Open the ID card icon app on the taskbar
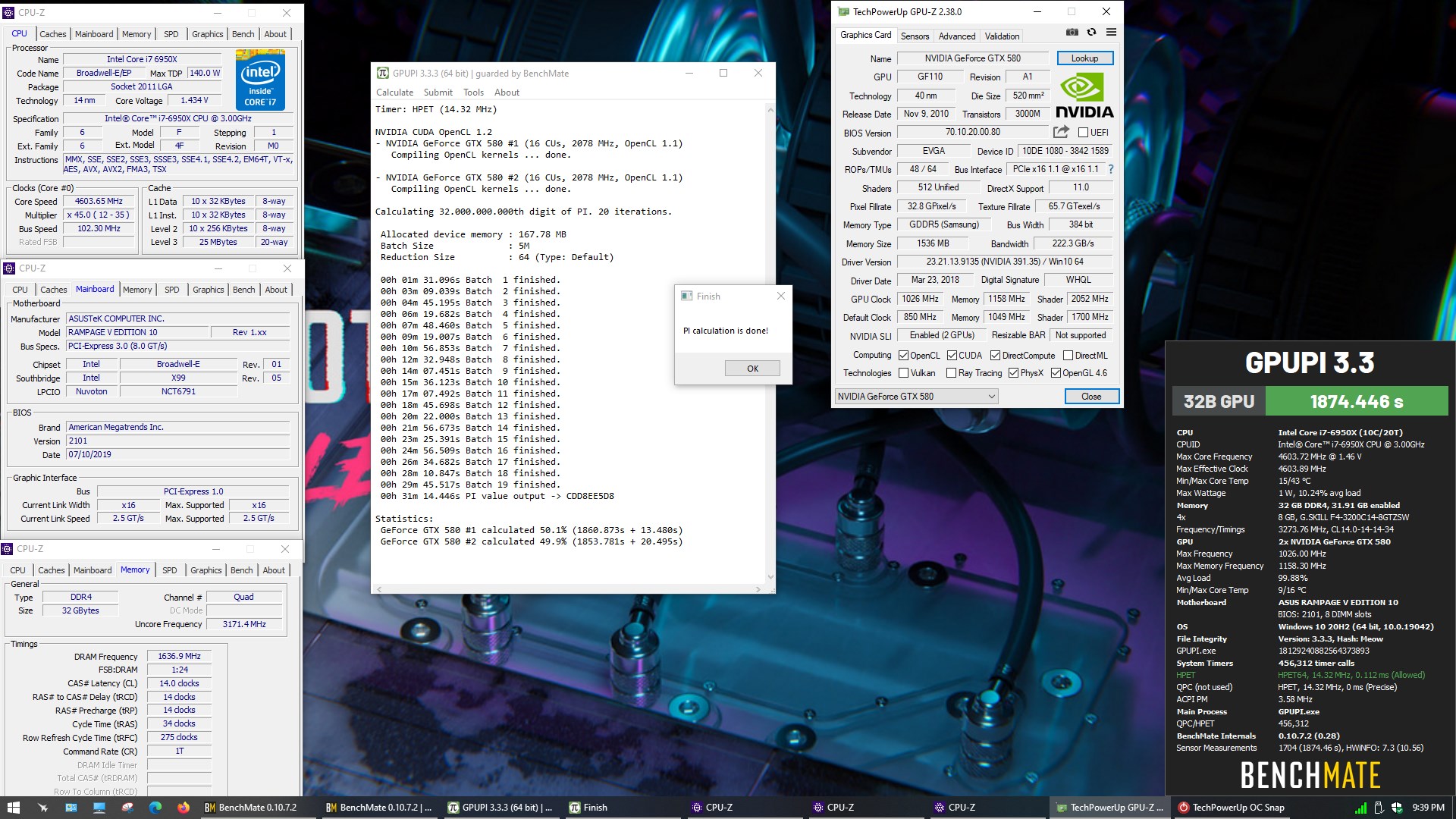1456x819 pixels. tap(71, 808)
